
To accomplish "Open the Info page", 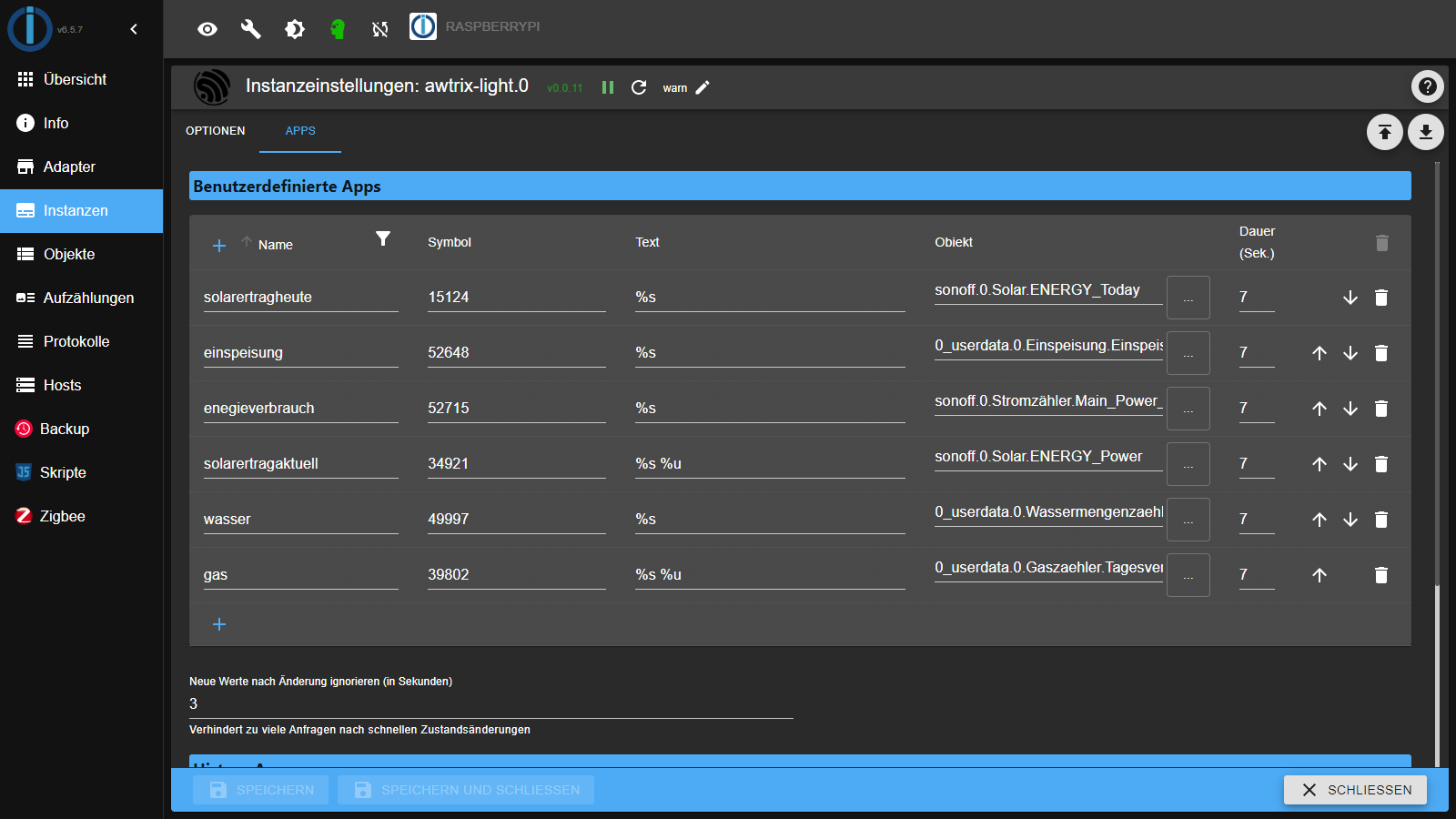I will (x=82, y=123).
